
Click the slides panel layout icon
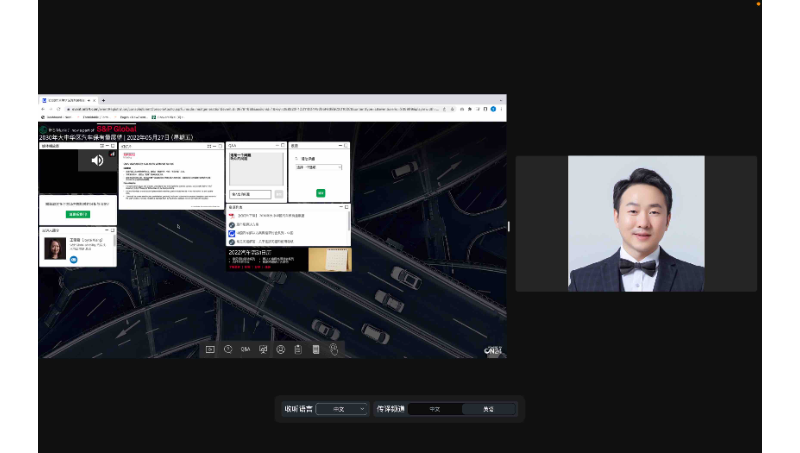(x=209, y=146)
